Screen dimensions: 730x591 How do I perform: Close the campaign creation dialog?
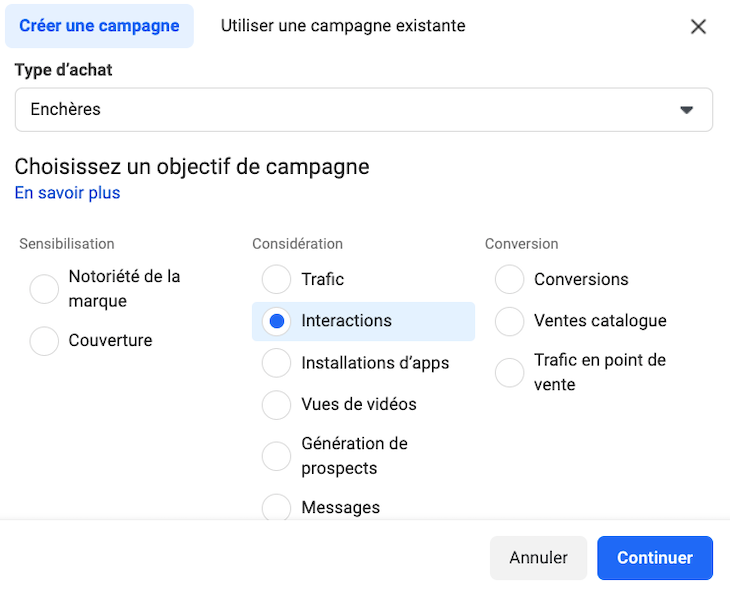click(698, 27)
